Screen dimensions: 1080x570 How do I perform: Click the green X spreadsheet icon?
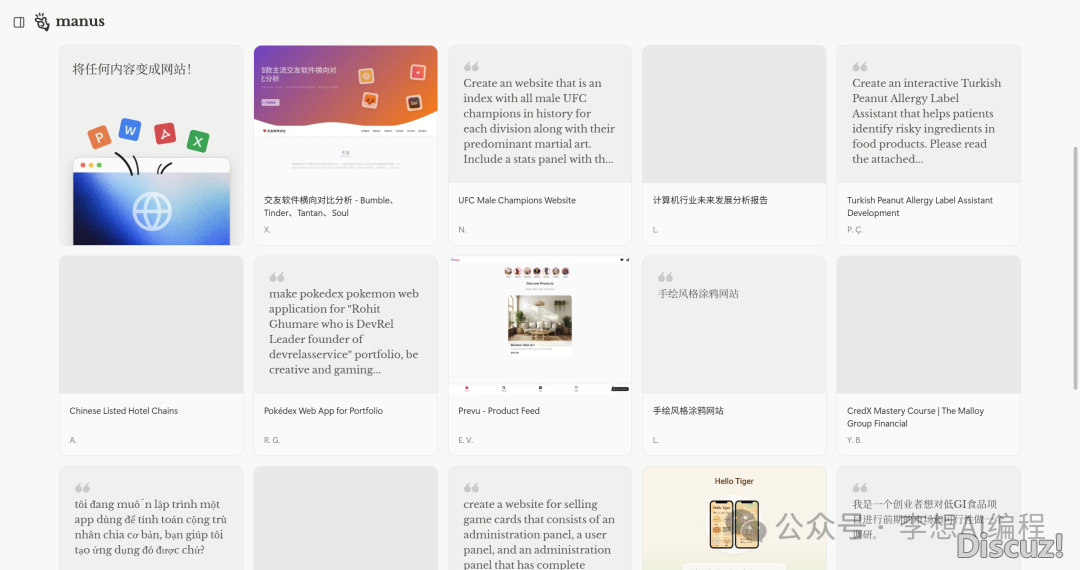pos(198,141)
